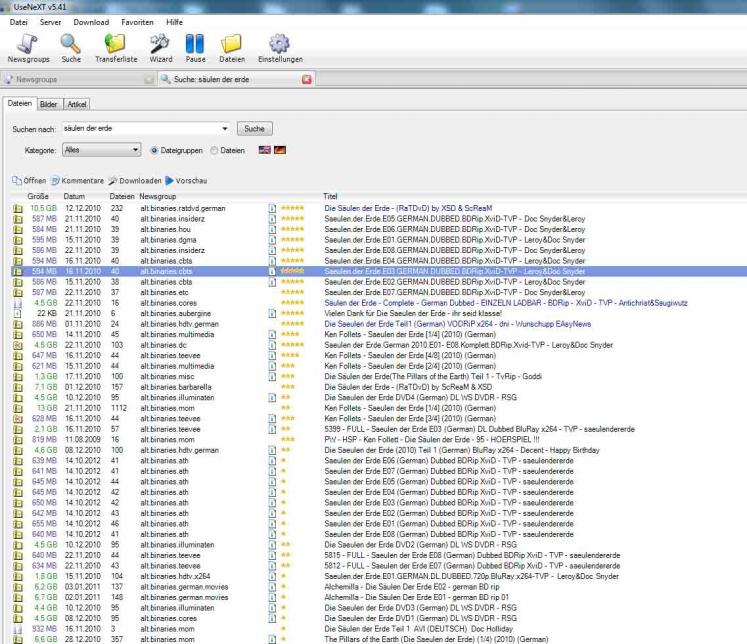This screenshot has width=747, height=644.
Task: Close the 'Suche: säulen der erde' tab
Action: (306, 79)
